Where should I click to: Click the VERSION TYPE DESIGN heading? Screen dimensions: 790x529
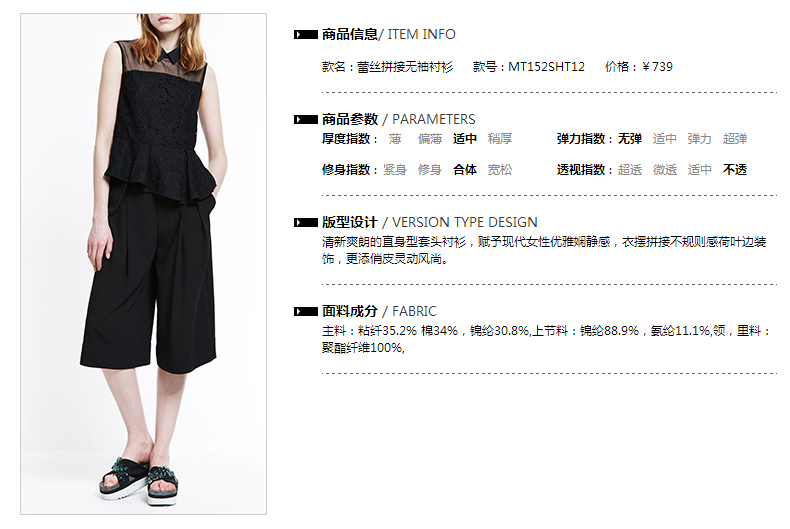pyautogui.click(x=465, y=222)
